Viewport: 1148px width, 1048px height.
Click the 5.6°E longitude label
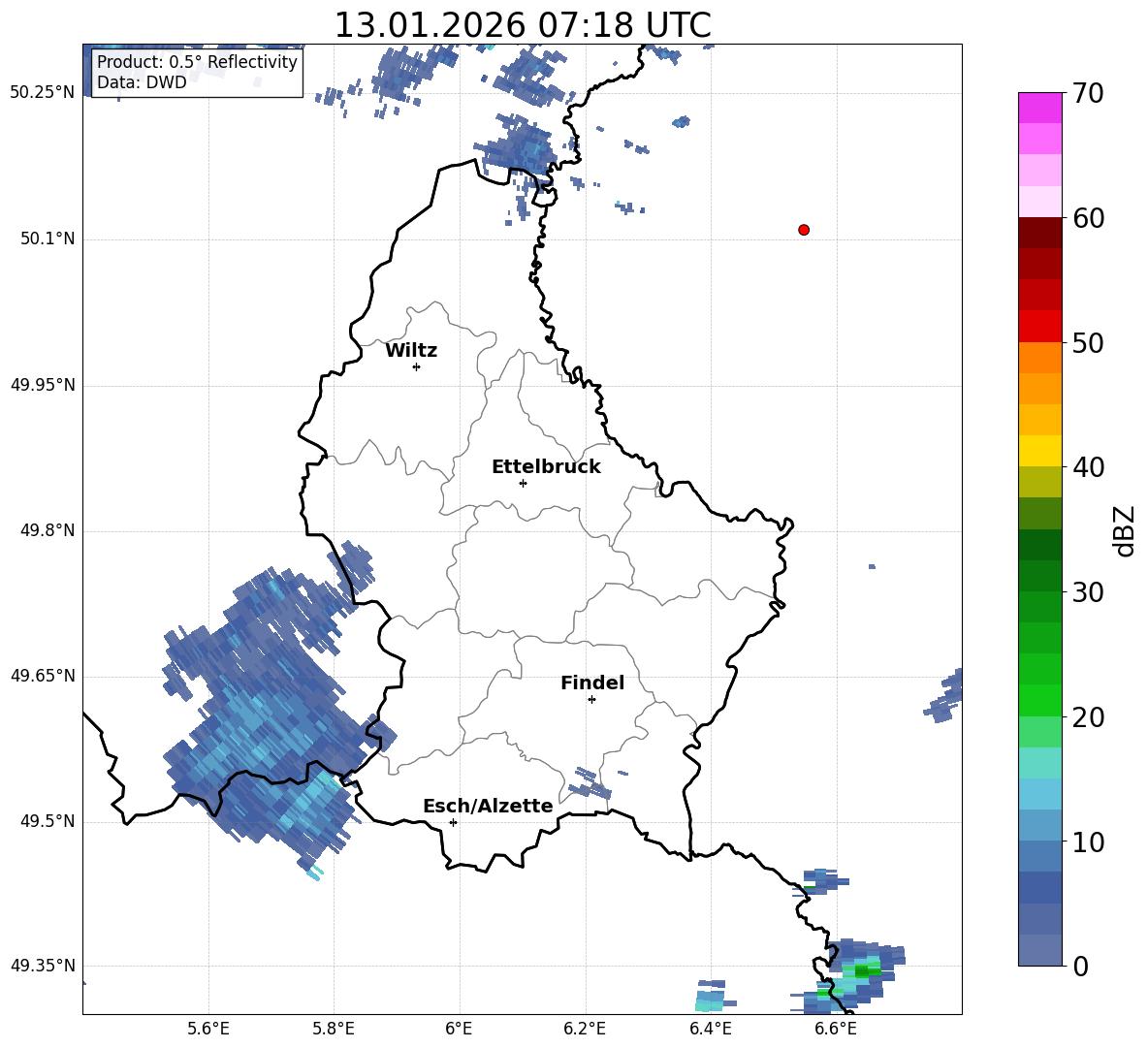point(208,1029)
